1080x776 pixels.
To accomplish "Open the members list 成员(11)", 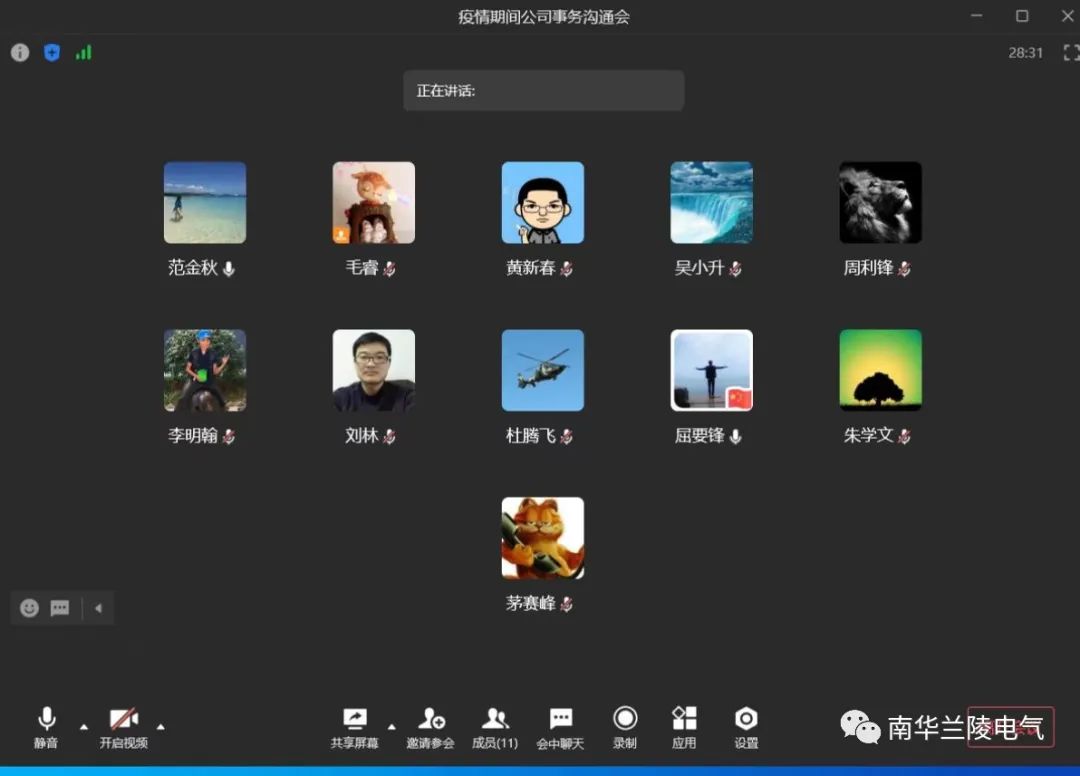I will (x=495, y=726).
